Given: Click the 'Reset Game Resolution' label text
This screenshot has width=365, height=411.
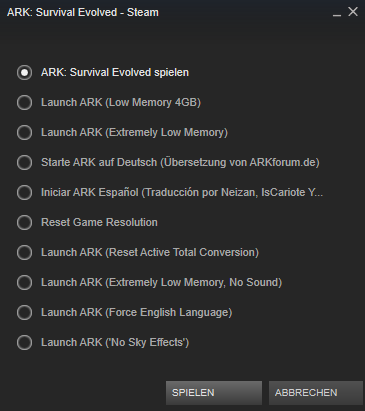Looking at the screenshot, I should point(99,222).
